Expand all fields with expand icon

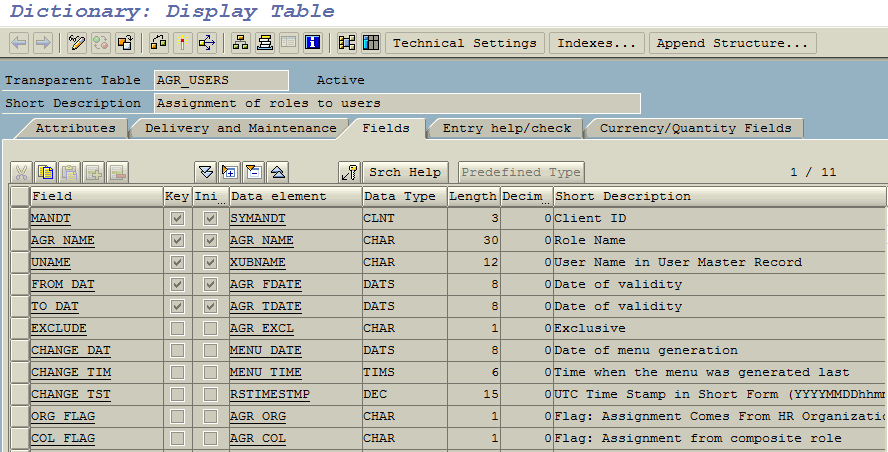pos(230,172)
